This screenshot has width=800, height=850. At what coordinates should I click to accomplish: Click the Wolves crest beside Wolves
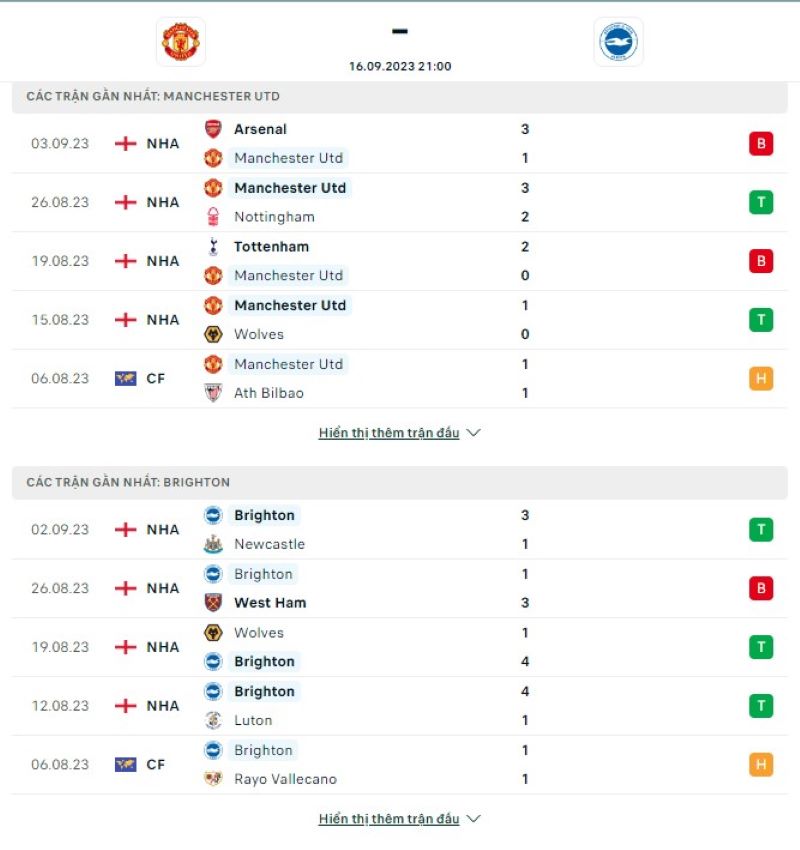click(213, 335)
